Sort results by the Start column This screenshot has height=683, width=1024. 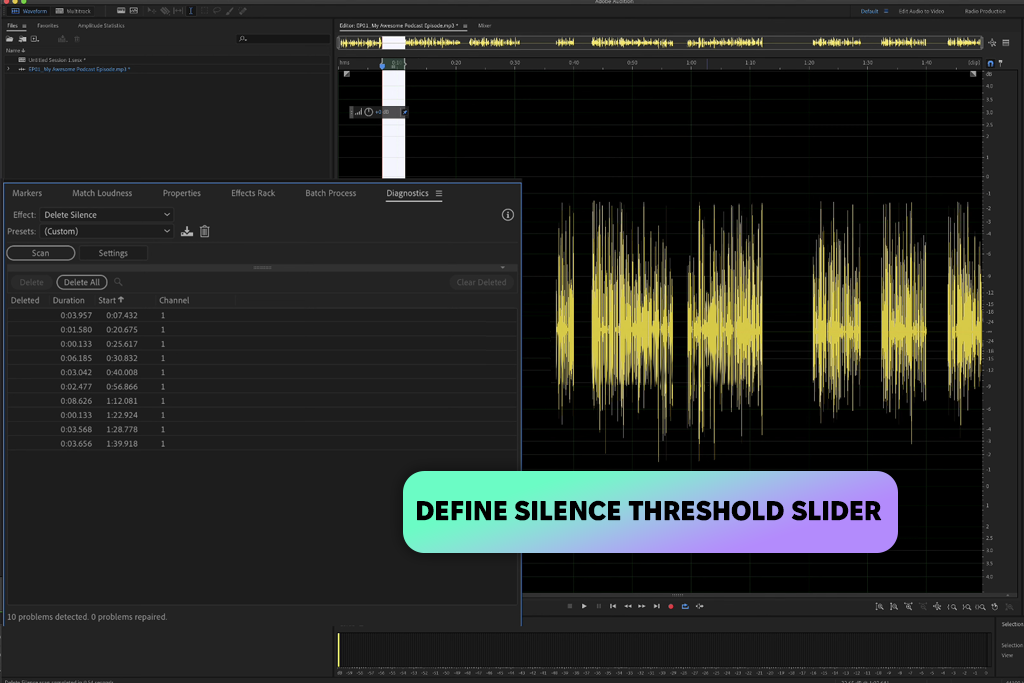pyautogui.click(x=110, y=300)
